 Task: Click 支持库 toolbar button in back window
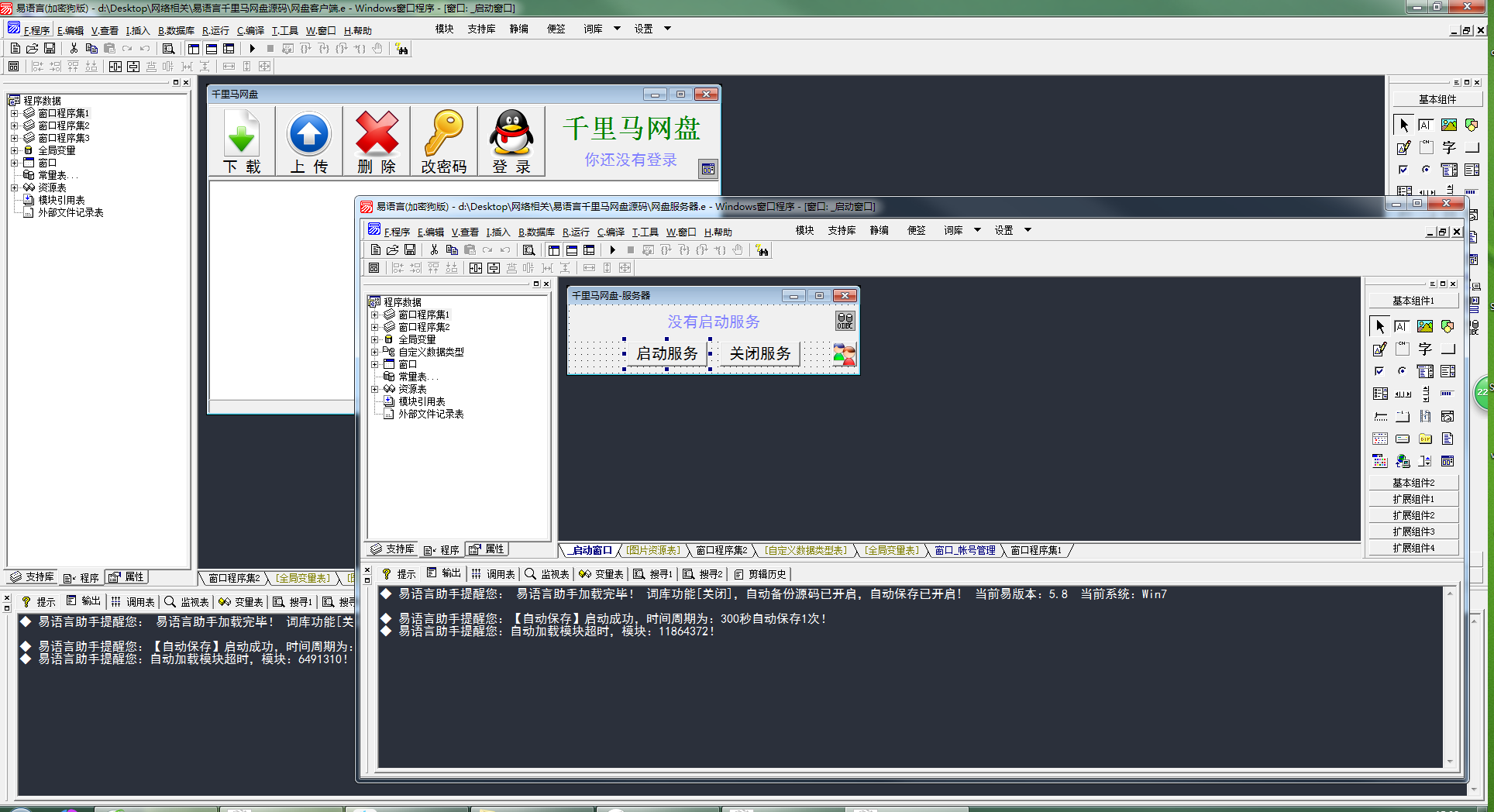point(481,29)
